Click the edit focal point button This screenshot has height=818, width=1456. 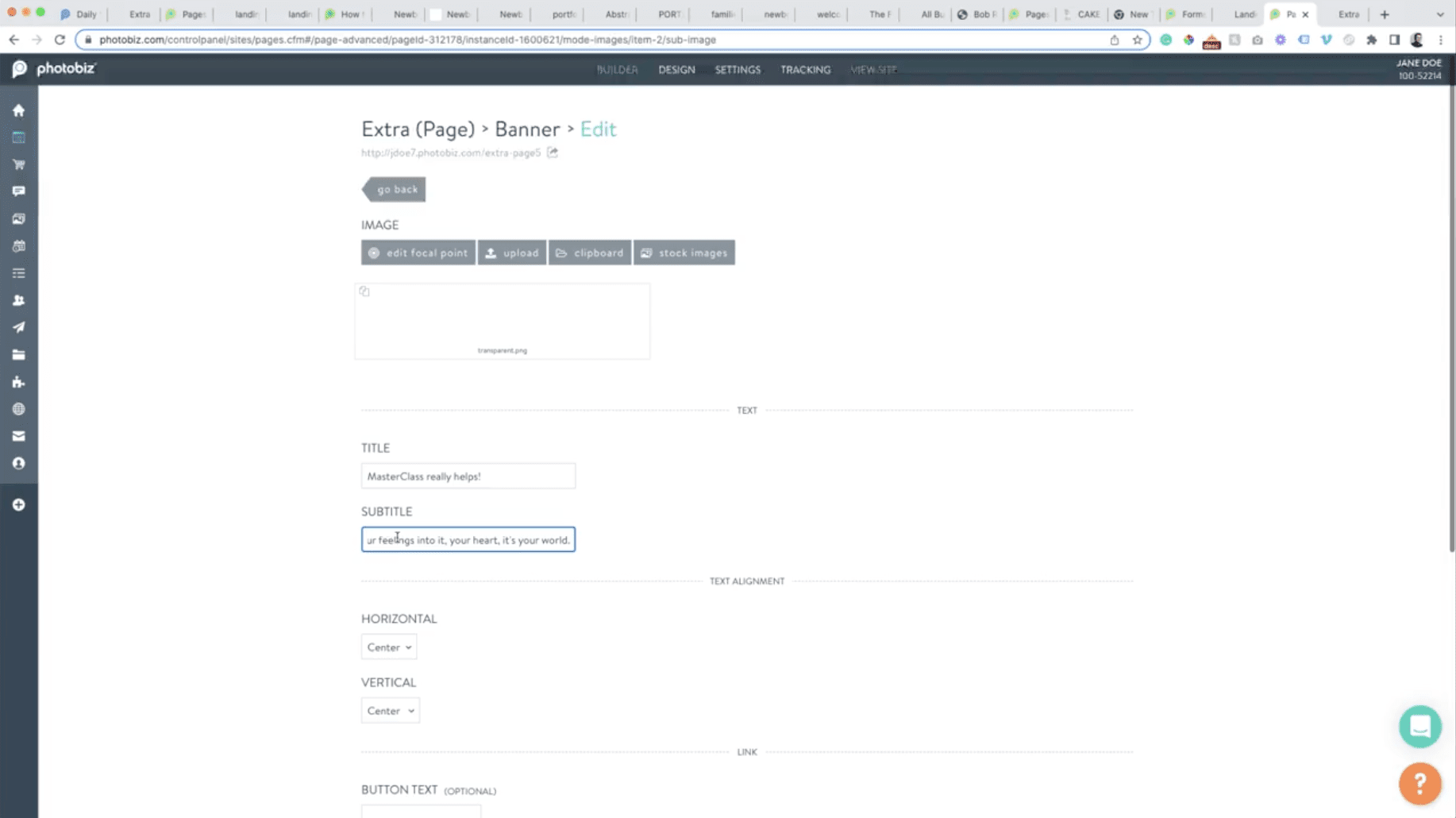click(x=418, y=253)
